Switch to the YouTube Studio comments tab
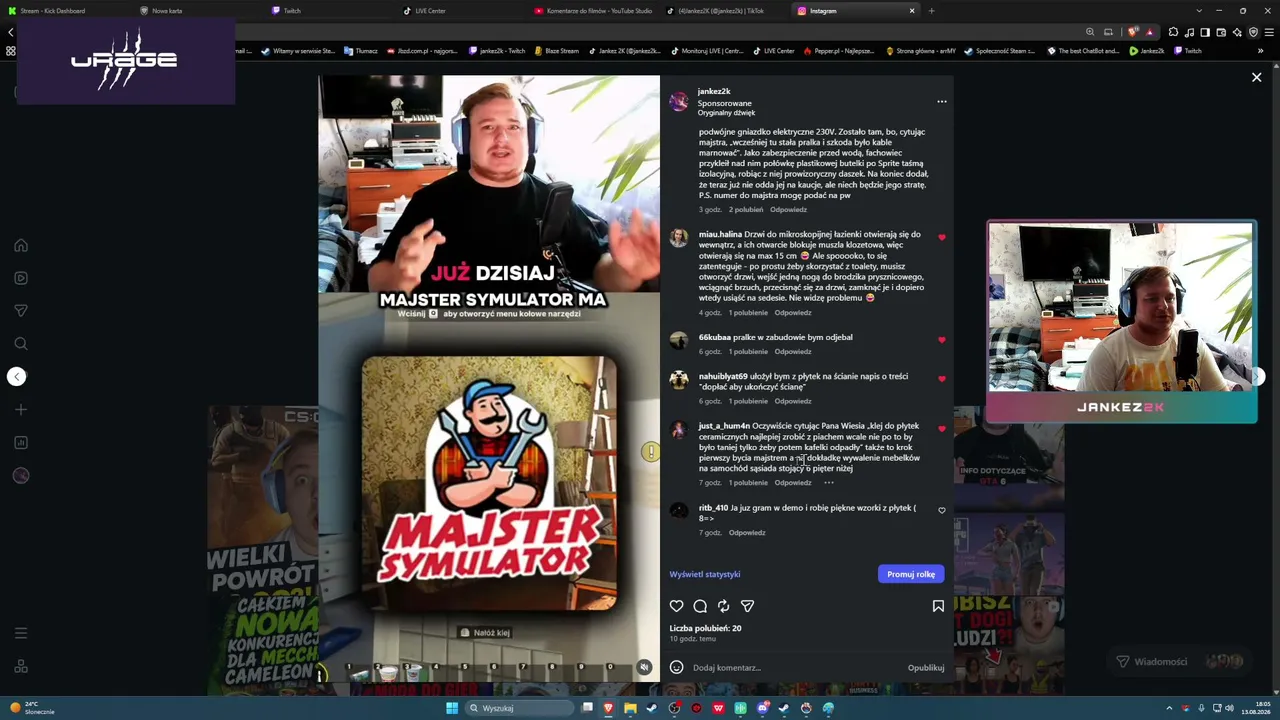This screenshot has height=720, width=1280. click(x=592, y=11)
